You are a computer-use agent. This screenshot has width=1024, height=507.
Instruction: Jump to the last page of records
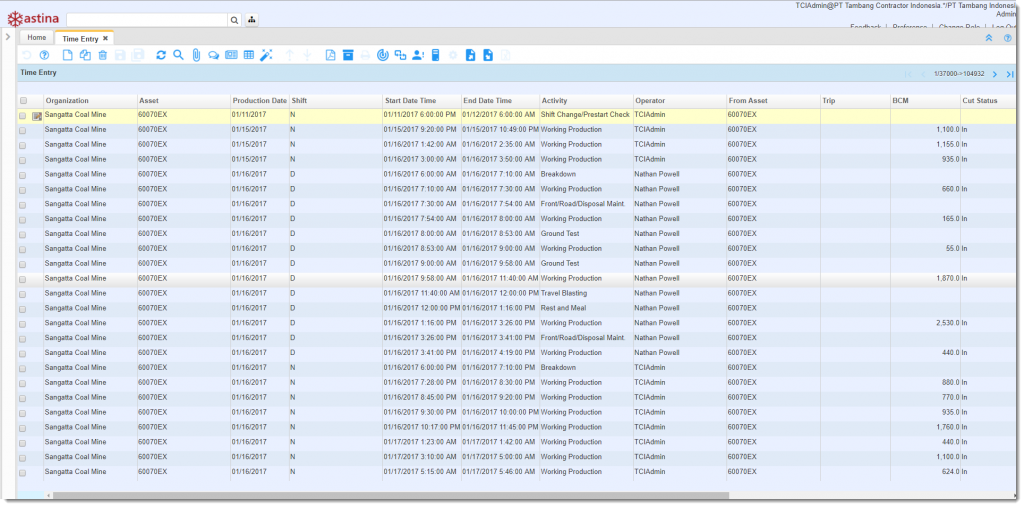1011,74
